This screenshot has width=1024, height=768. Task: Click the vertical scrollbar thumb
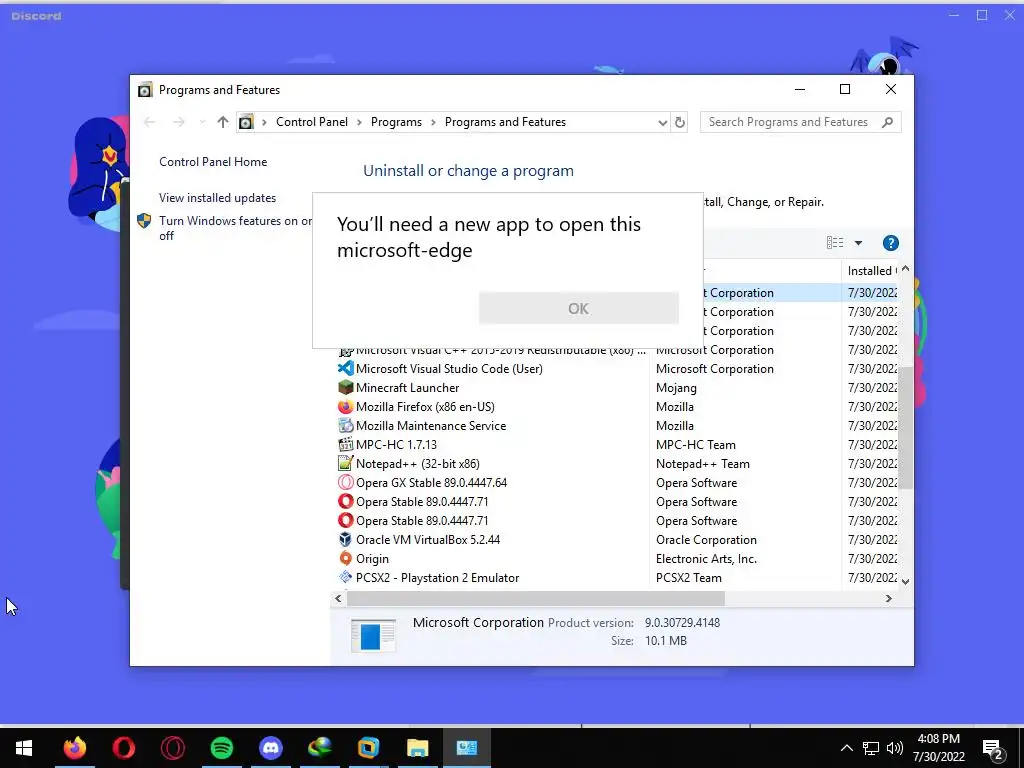905,428
